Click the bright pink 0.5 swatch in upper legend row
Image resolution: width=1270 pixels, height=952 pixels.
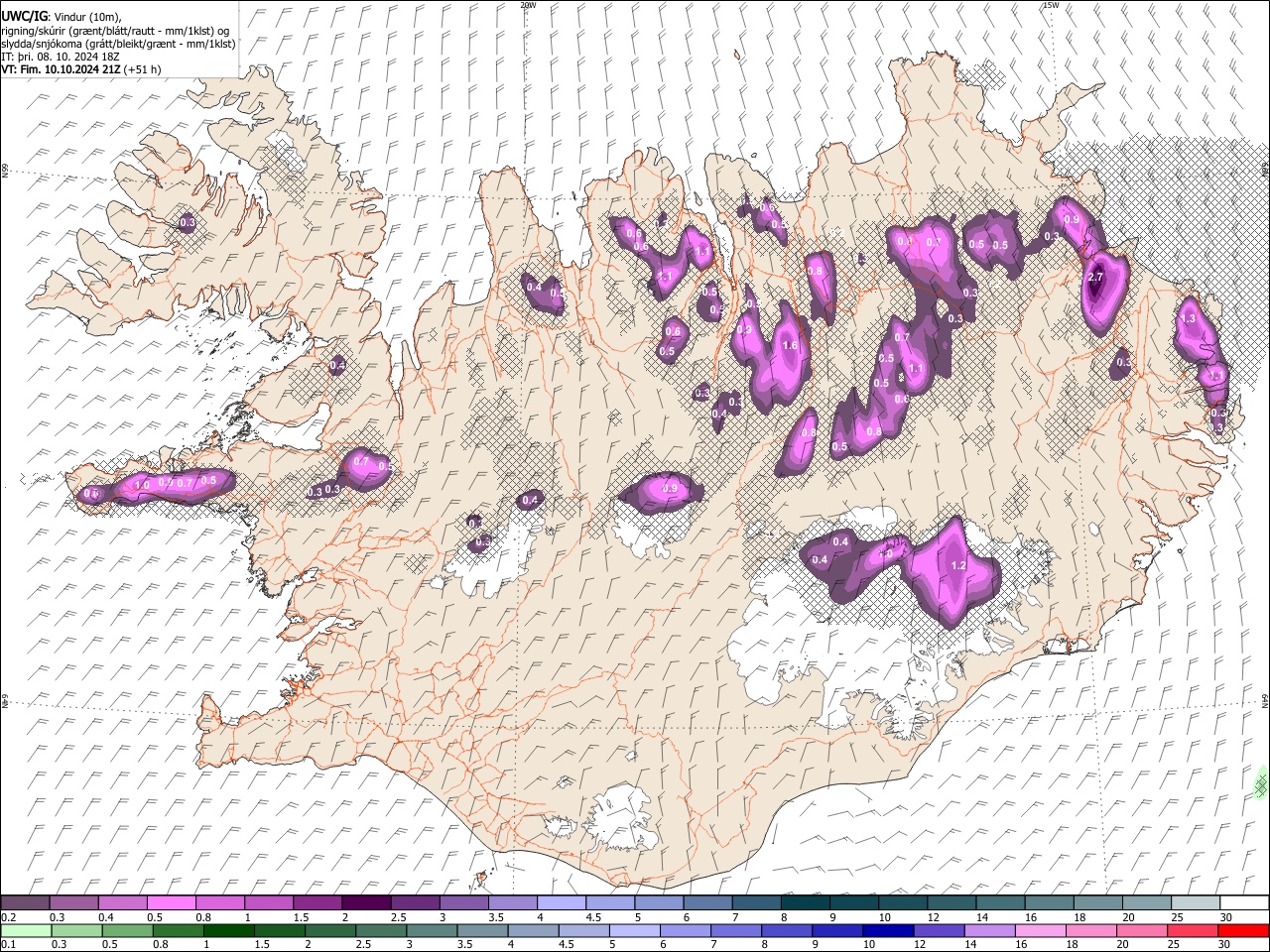[x=171, y=903]
